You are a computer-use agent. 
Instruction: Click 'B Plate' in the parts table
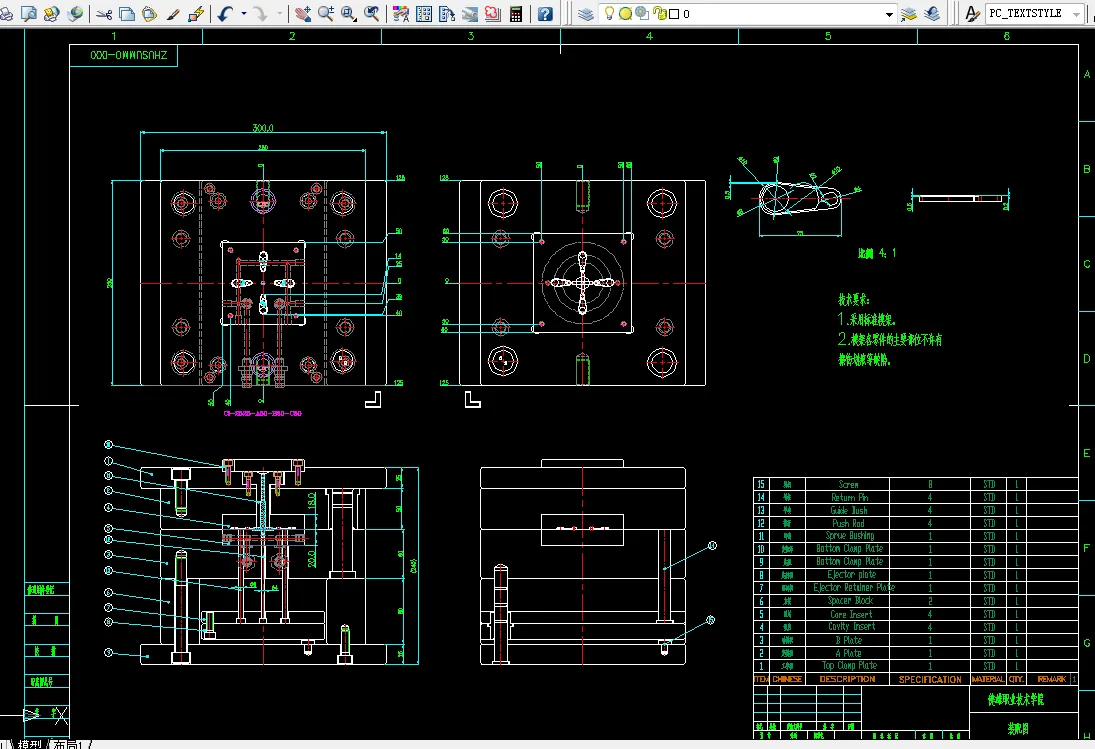pos(848,639)
